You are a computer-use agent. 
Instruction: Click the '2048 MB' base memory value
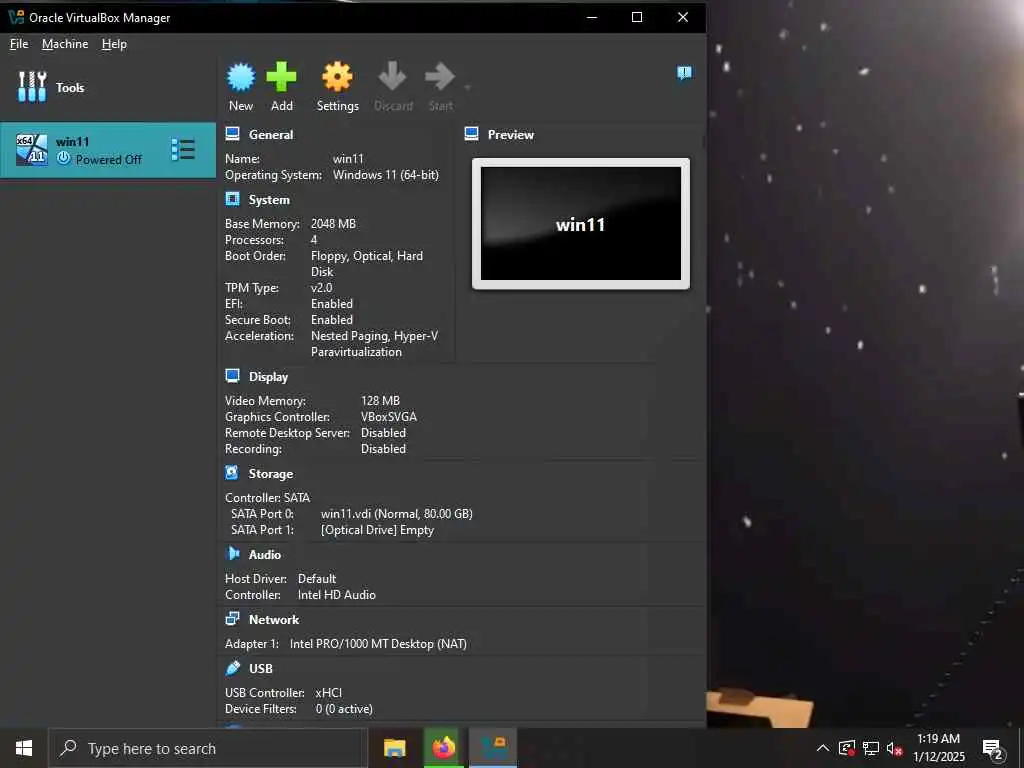pyautogui.click(x=333, y=224)
